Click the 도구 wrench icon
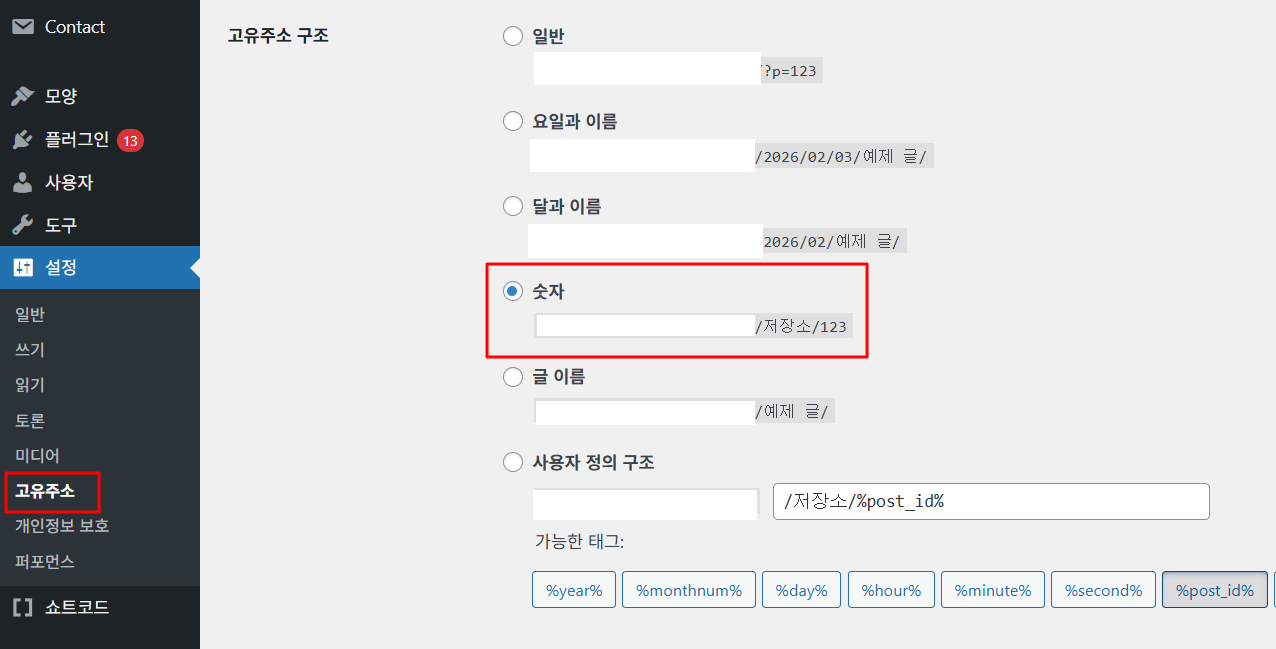The image size is (1276, 649). [22, 226]
